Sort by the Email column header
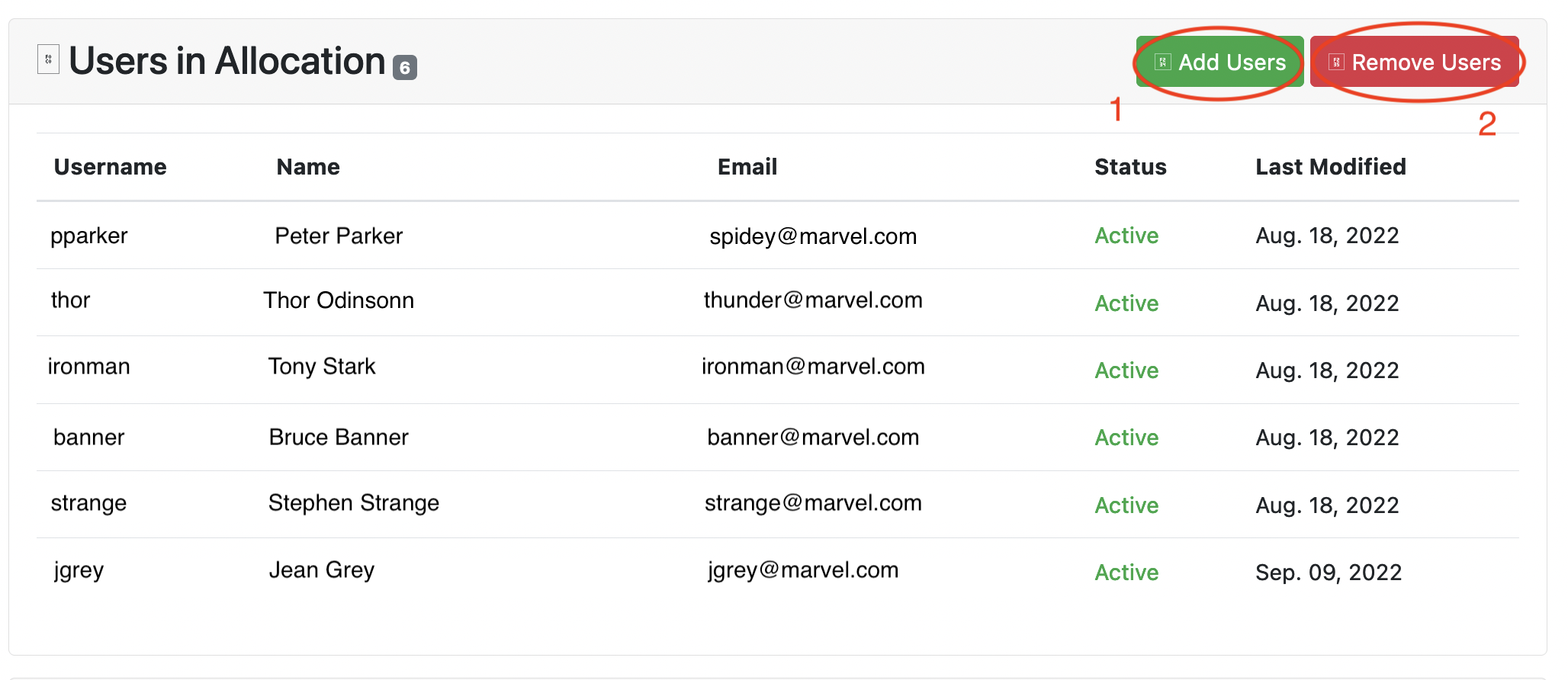 [747, 167]
